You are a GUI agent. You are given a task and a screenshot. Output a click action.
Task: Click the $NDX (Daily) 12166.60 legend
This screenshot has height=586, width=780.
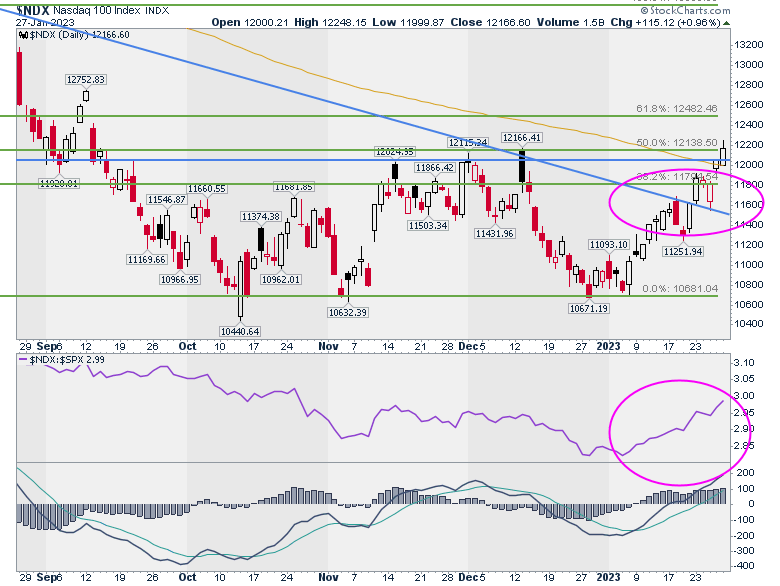click(80, 35)
